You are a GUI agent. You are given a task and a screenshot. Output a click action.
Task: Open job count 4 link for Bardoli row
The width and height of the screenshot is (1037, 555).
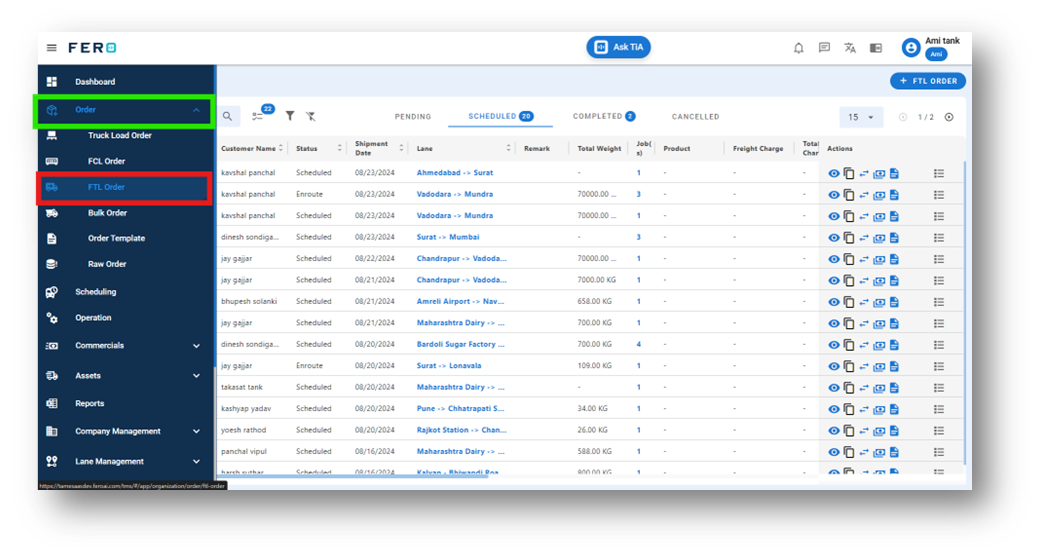pos(638,344)
